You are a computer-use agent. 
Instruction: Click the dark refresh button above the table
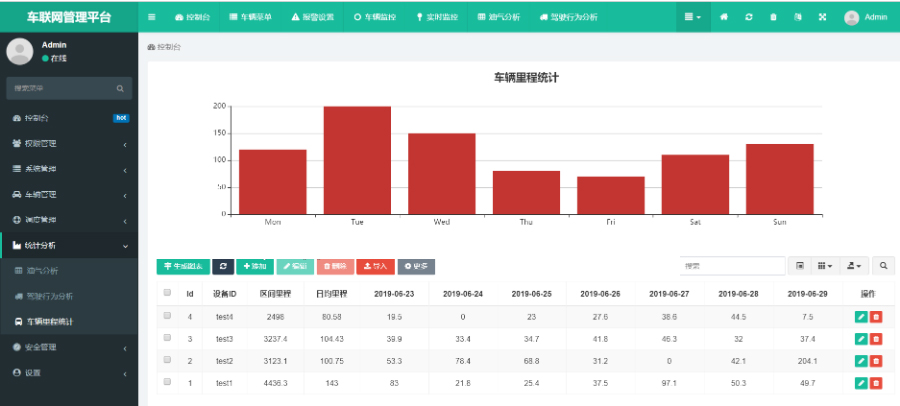(222, 266)
